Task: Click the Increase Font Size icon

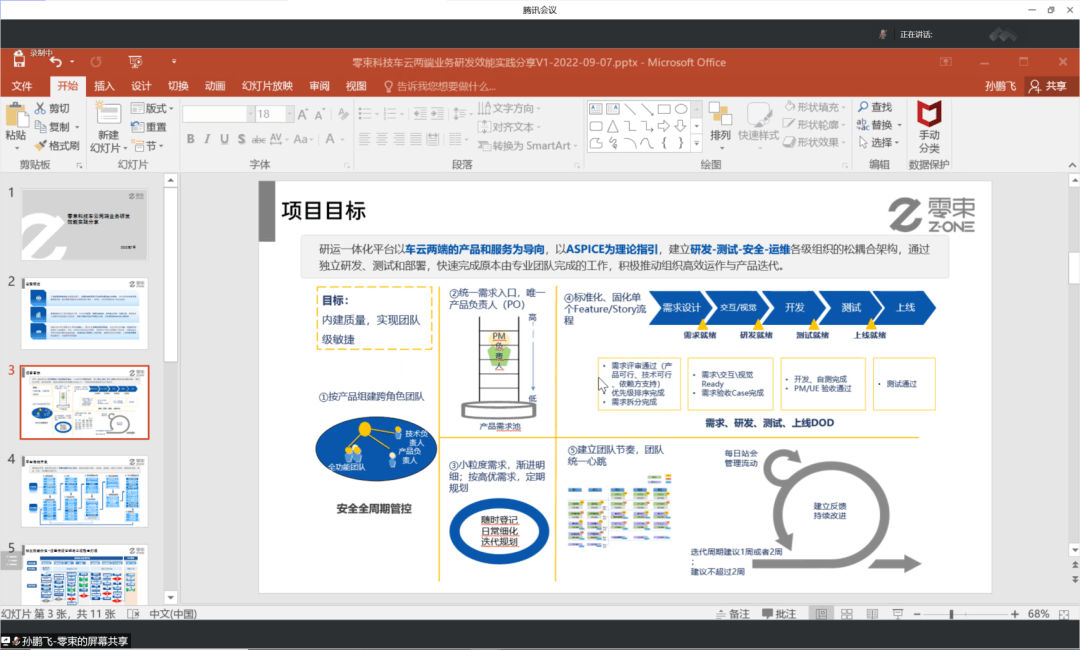Action: tap(302, 114)
